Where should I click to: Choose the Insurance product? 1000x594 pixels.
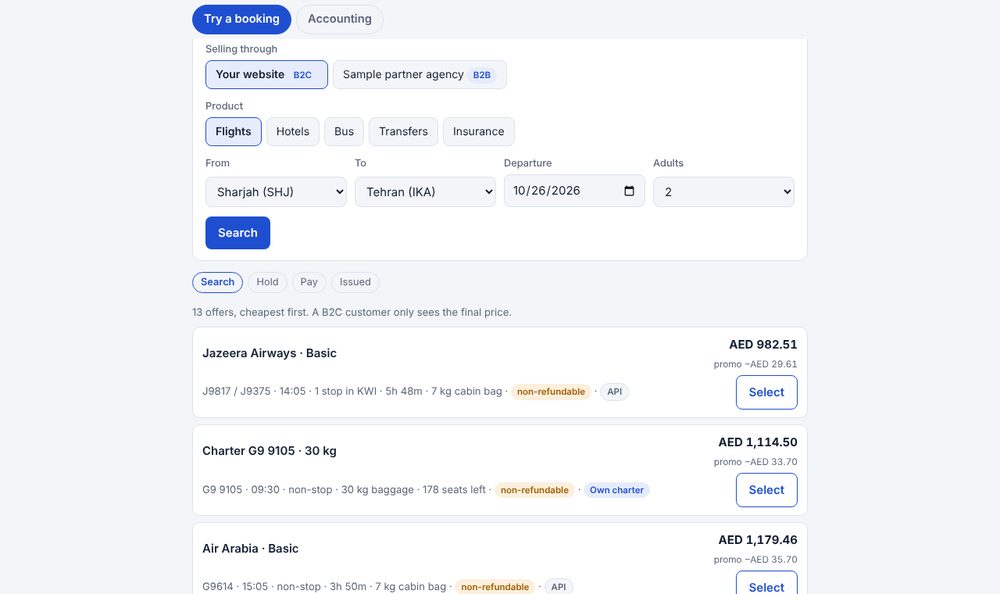pyautogui.click(x=478, y=131)
